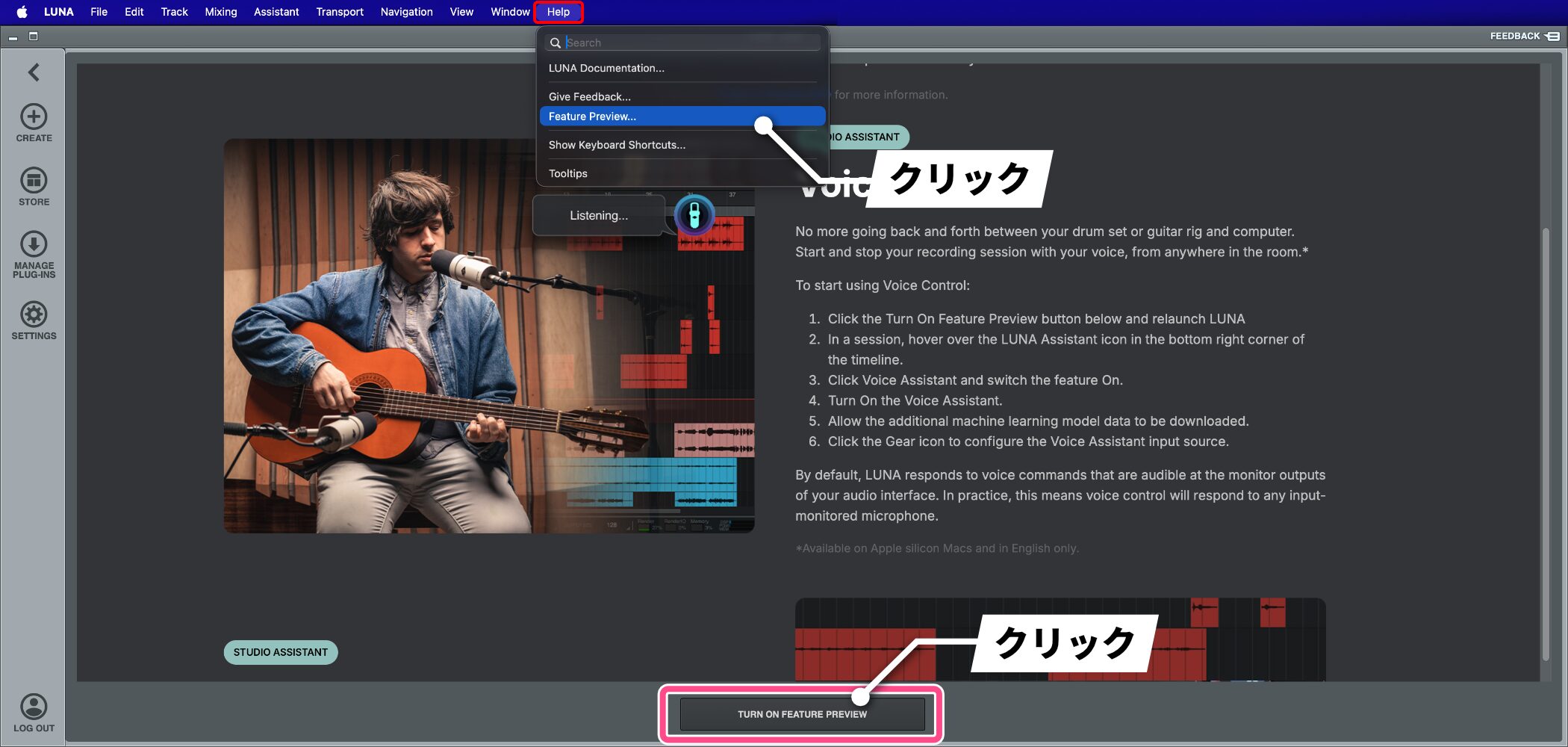Click the Studio Assistant tag
Viewport: 1568px width, 747px height.
point(281,652)
